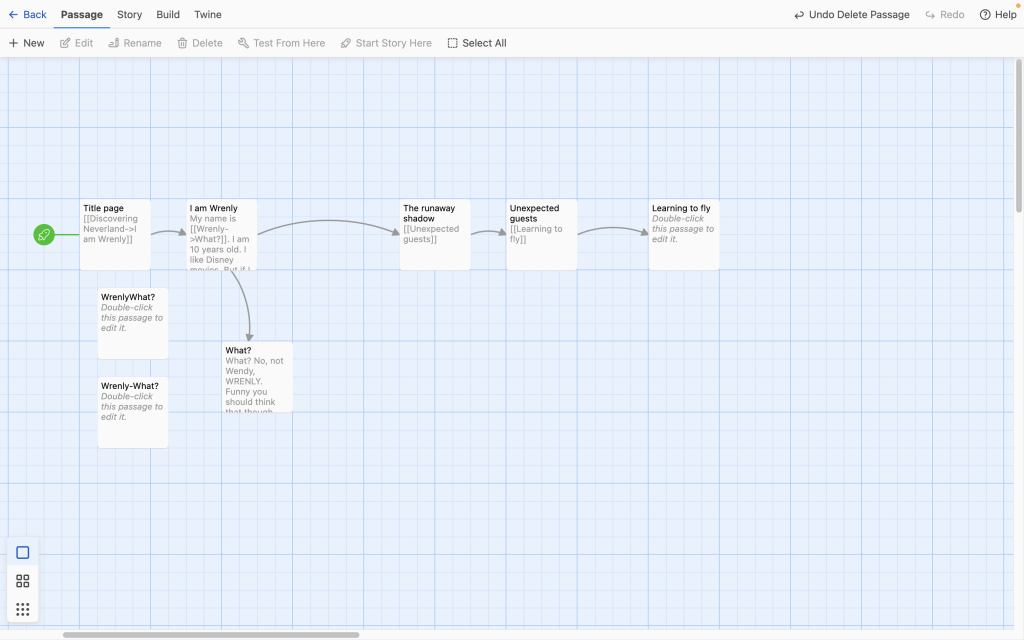Click the New passage plus button
This screenshot has width=1024, height=640.
pos(27,43)
